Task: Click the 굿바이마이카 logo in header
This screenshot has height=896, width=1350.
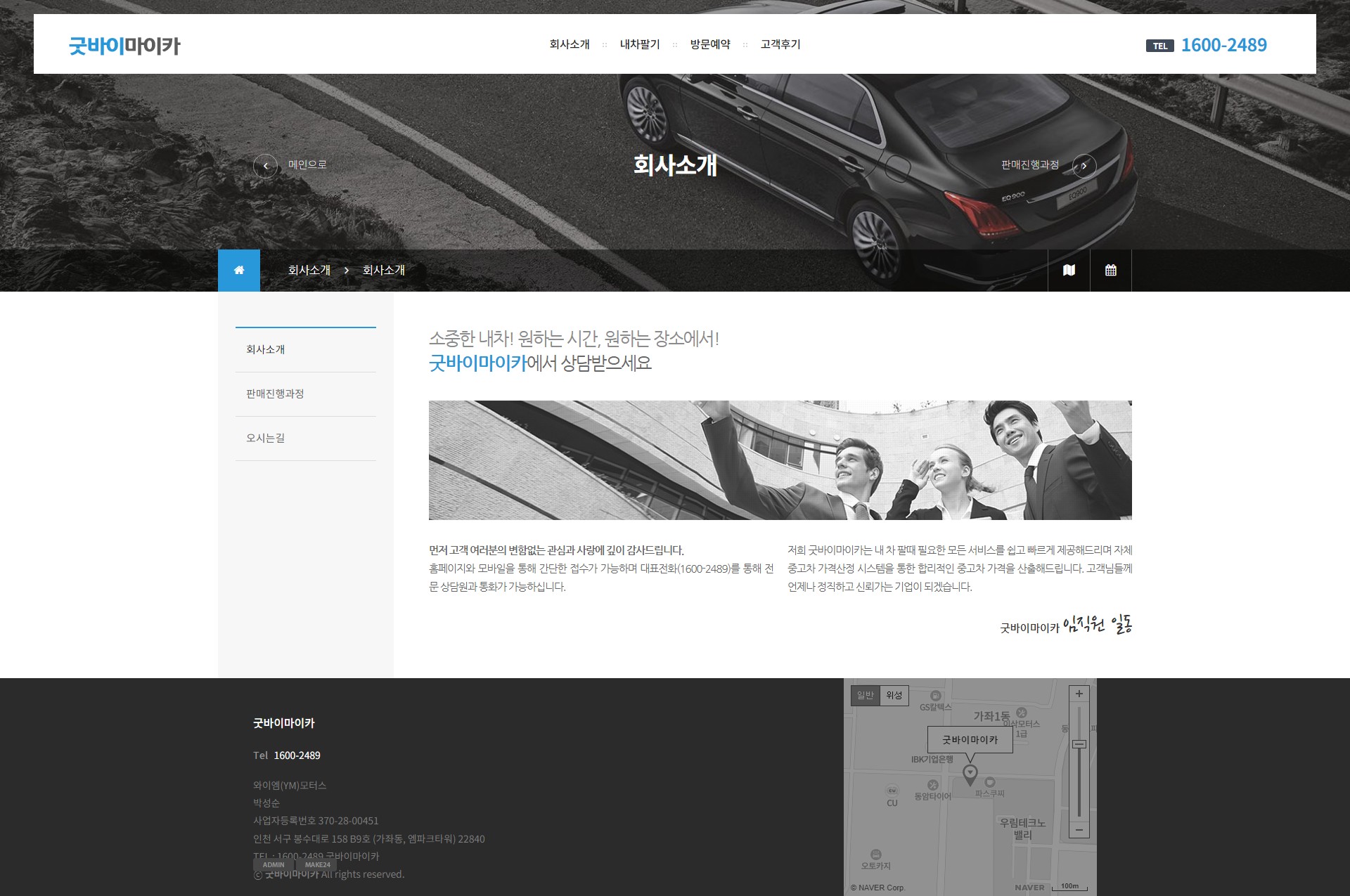Action: click(124, 46)
